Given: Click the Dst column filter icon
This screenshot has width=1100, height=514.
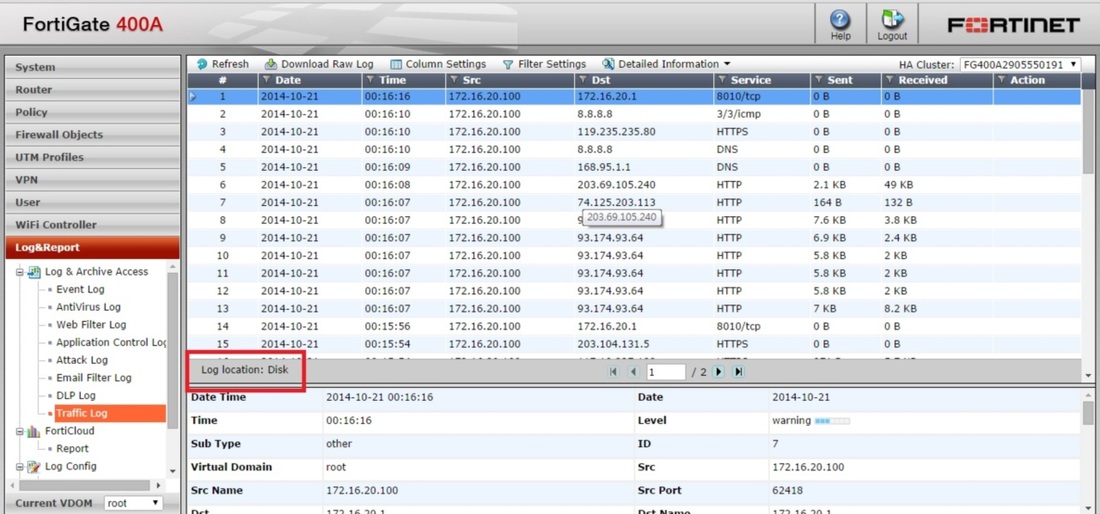Looking at the screenshot, I should 584,80.
